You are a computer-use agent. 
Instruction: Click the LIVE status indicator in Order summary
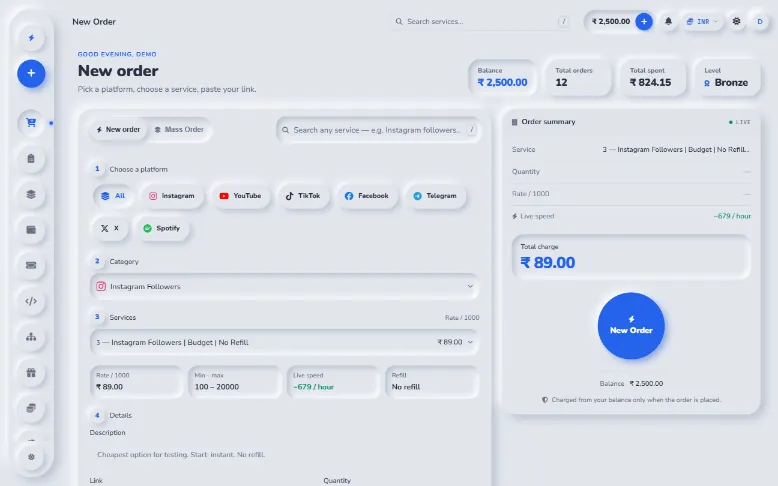(x=739, y=122)
